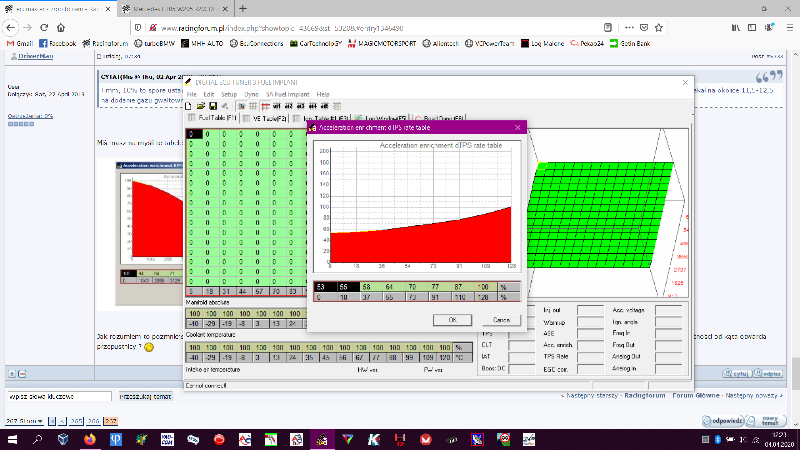The height and width of the screenshot is (450, 800).
Task: Reload the page in Firefox
Action: (x=44, y=28)
